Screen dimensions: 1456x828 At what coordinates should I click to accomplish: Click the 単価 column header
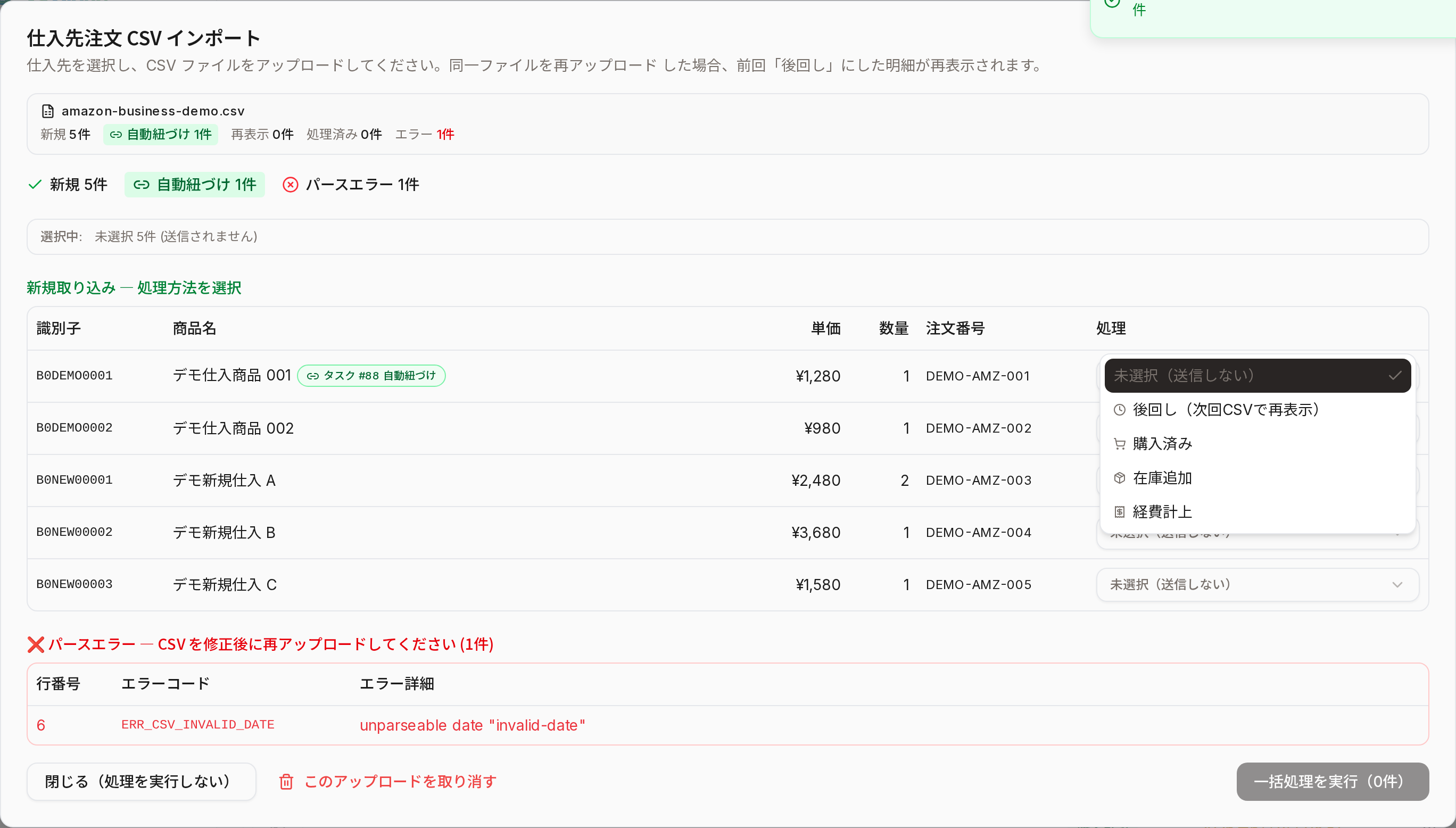click(x=825, y=328)
